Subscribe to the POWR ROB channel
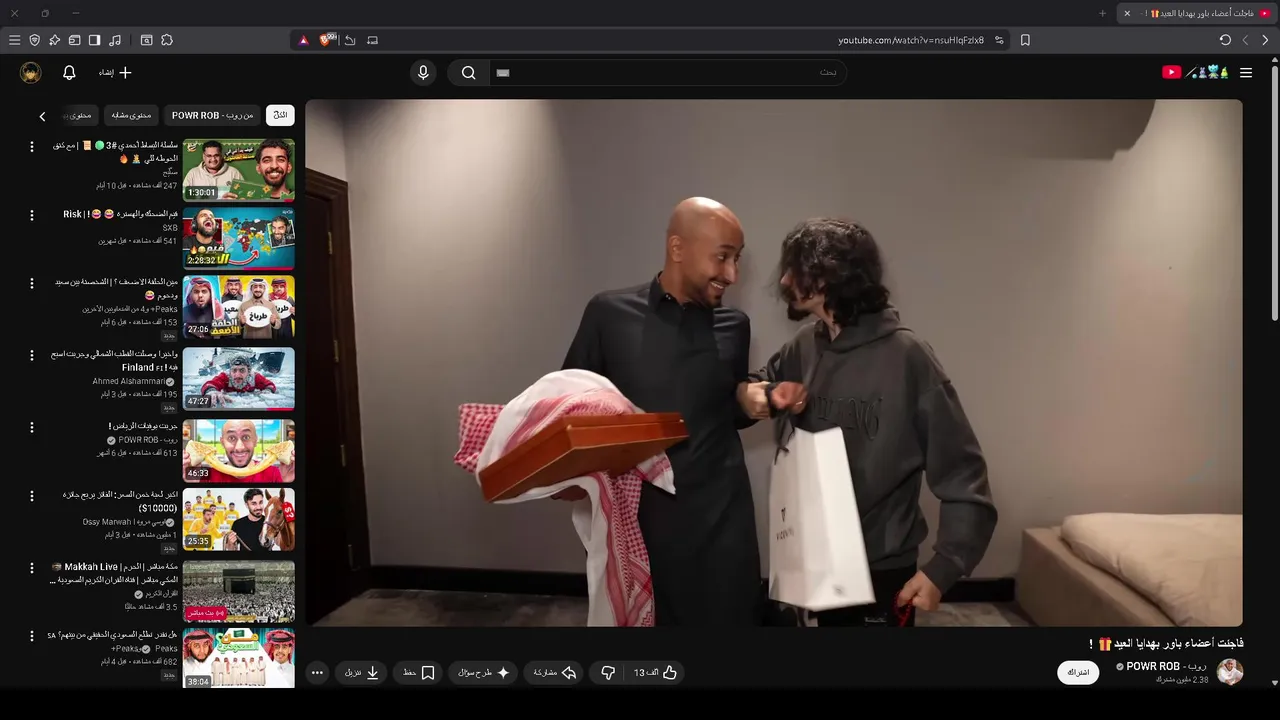 tap(1078, 672)
